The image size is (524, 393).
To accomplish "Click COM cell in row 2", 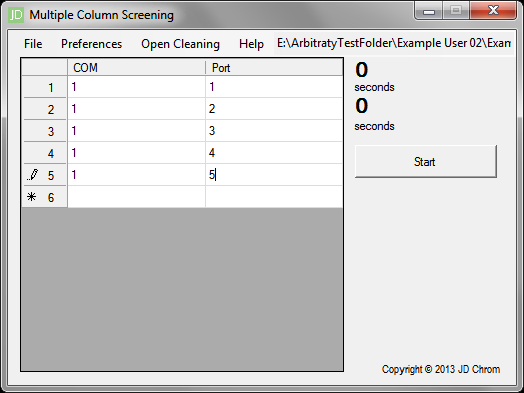I will click(x=136, y=109).
